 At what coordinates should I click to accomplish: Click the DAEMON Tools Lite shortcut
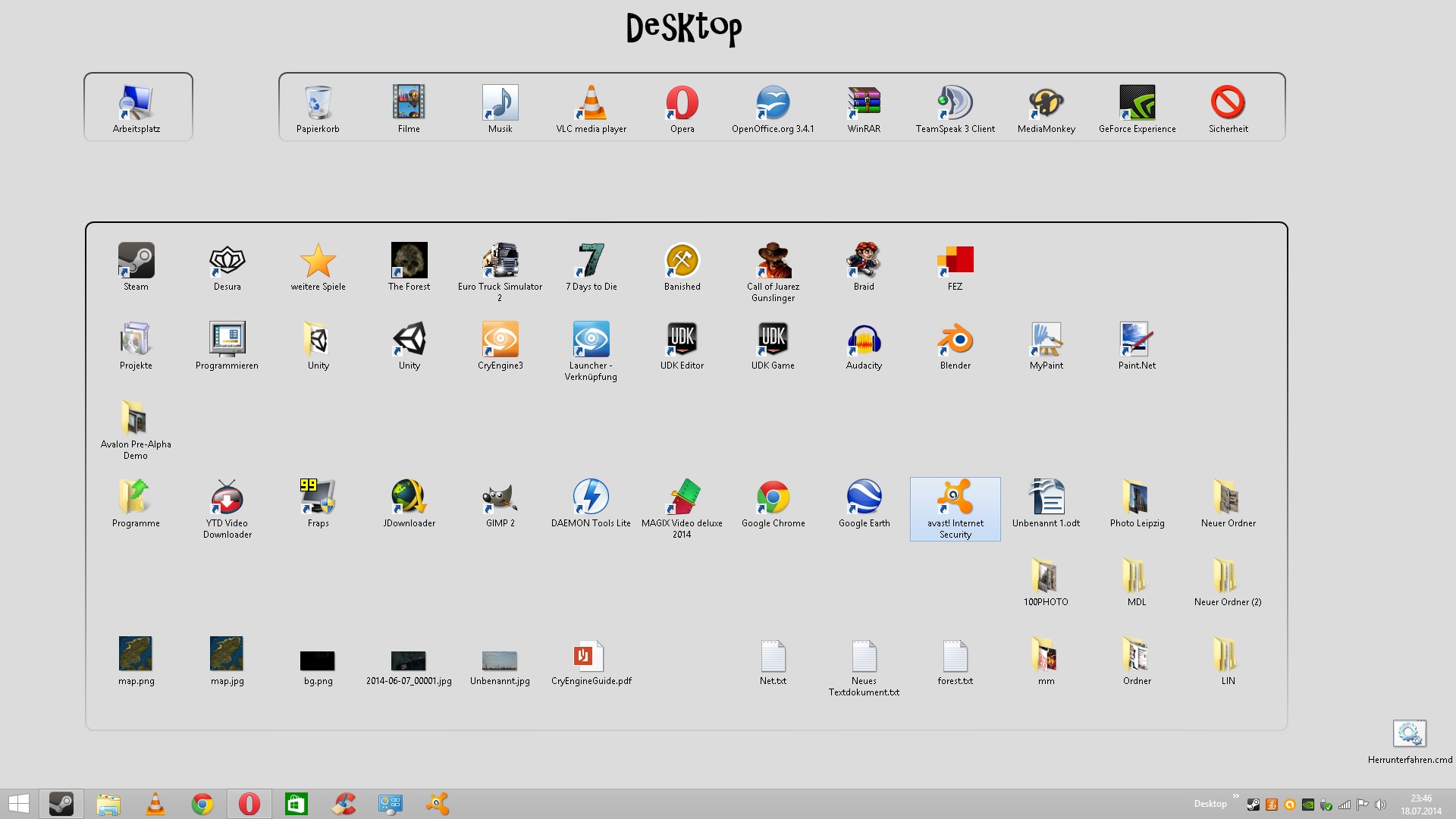[x=591, y=497]
